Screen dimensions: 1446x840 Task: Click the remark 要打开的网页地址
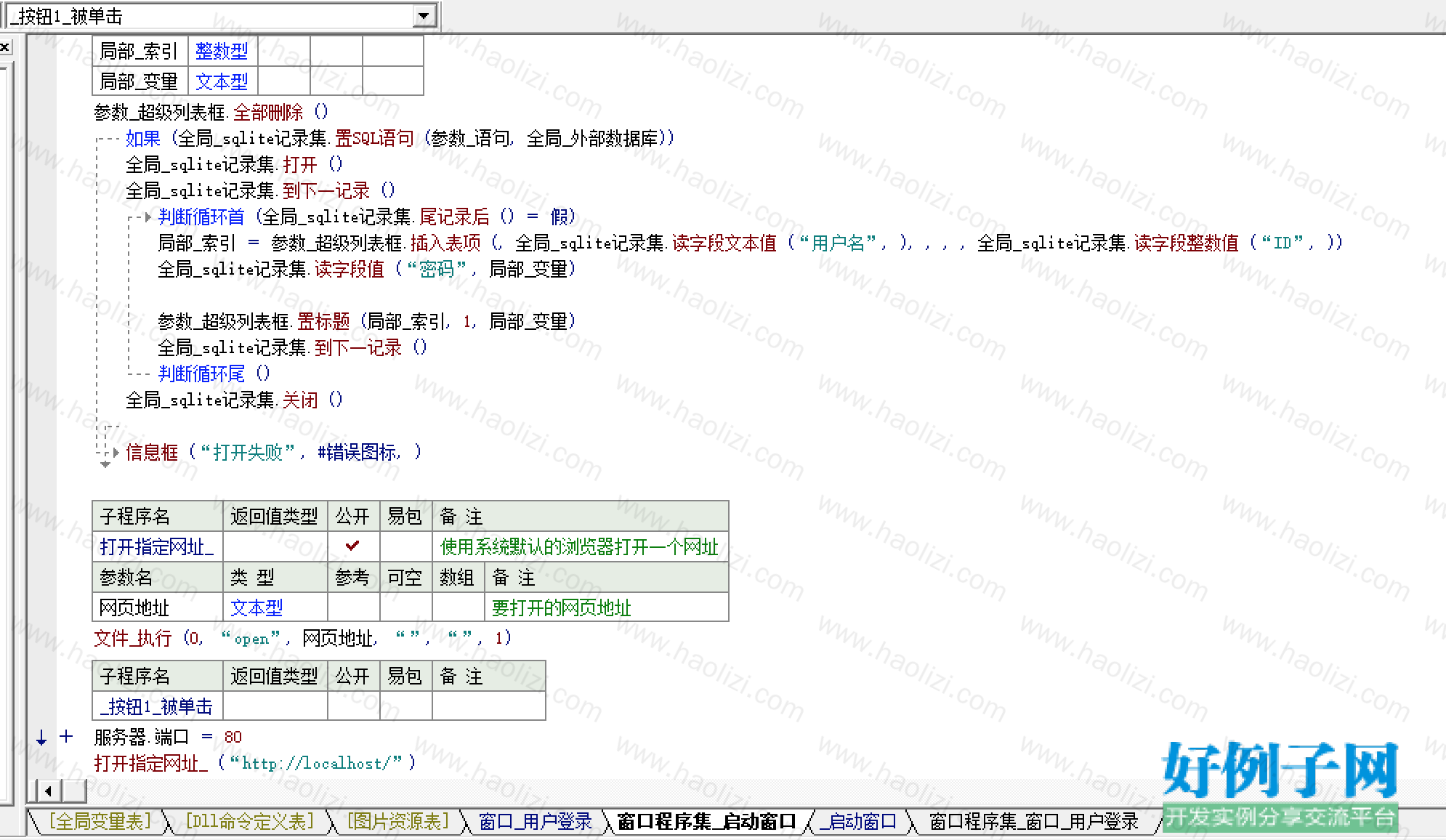tap(562, 607)
